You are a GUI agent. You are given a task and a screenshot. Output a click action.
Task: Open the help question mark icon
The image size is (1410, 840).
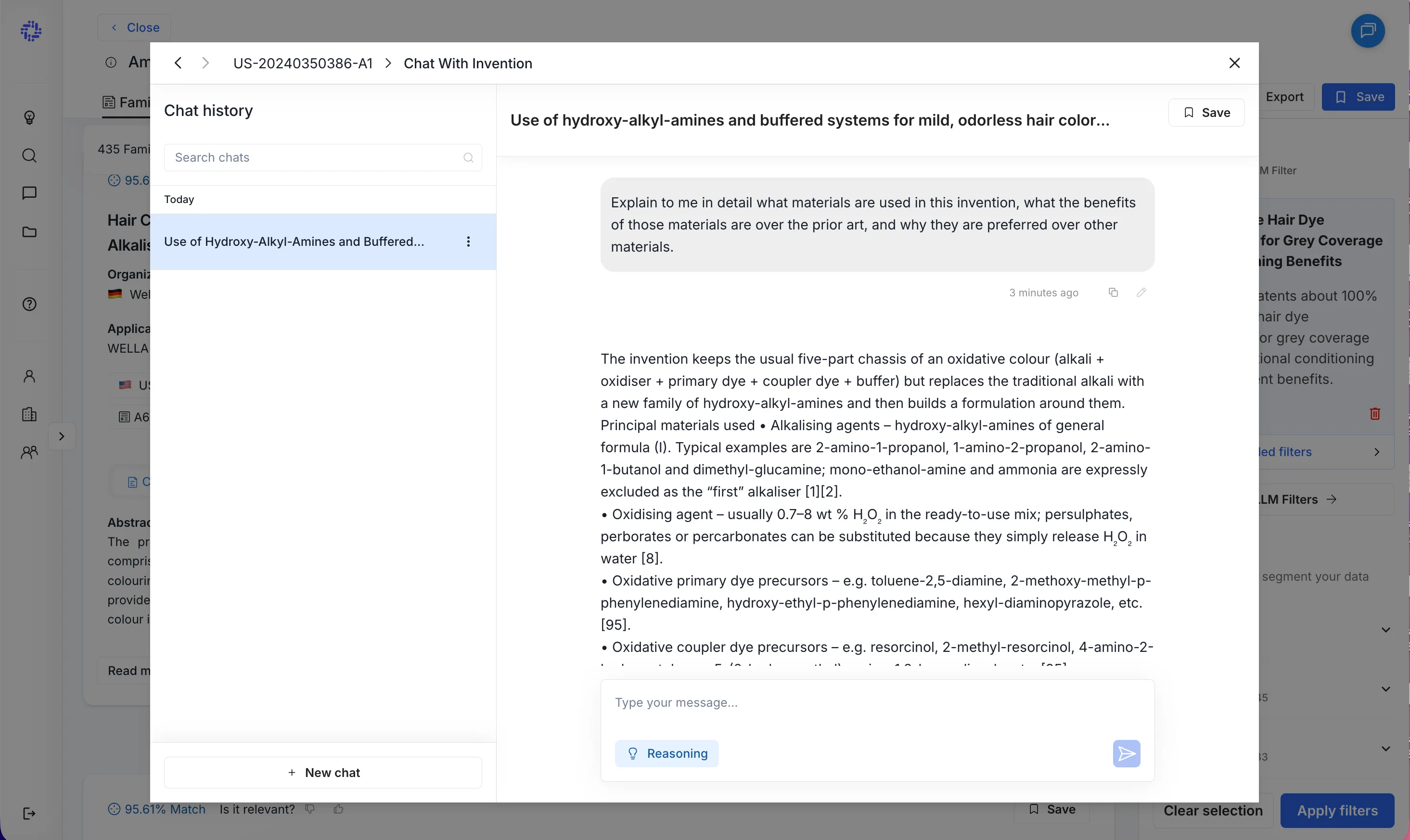point(29,304)
